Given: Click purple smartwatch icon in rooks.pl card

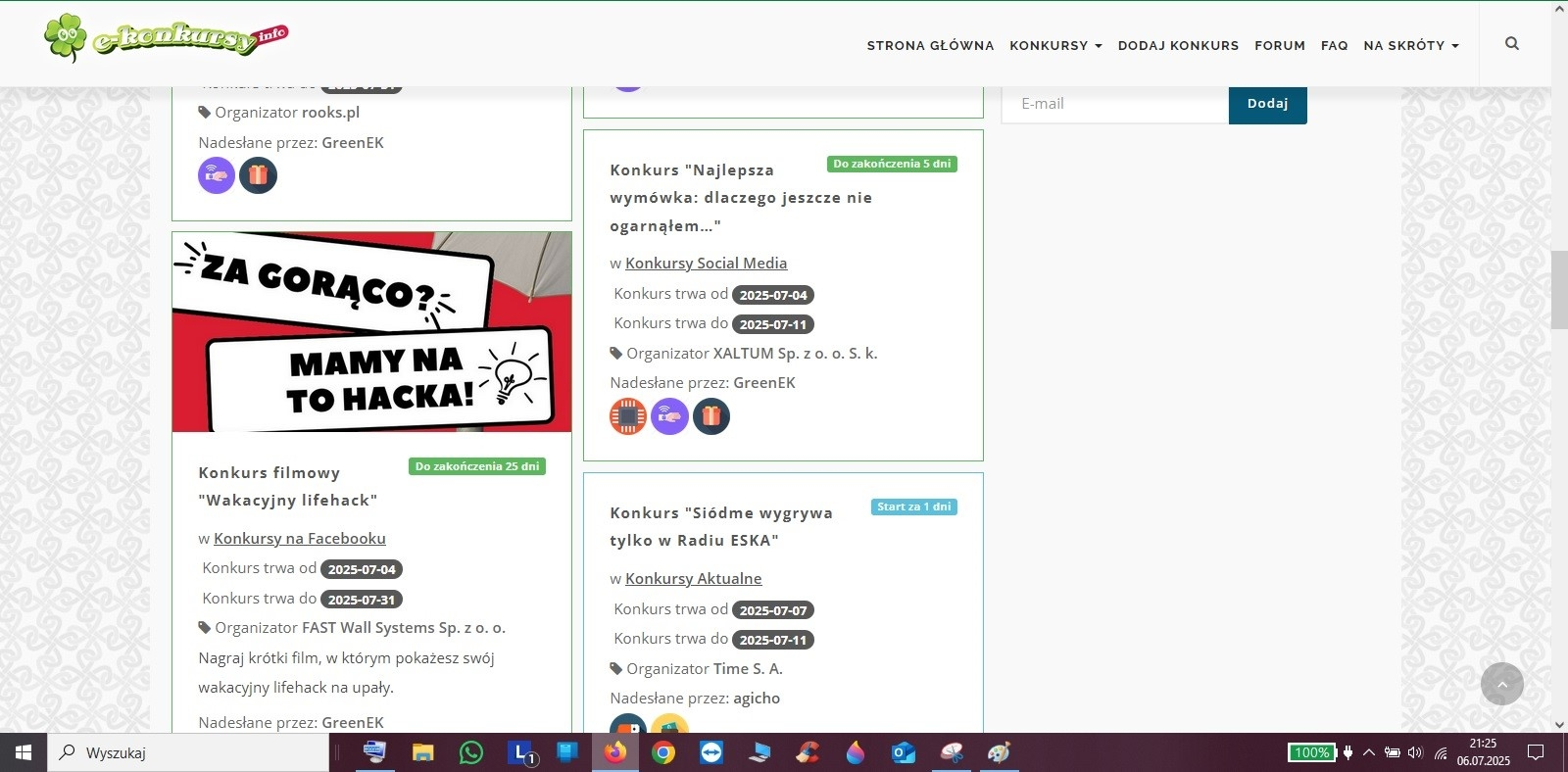Looking at the screenshot, I should [217, 175].
